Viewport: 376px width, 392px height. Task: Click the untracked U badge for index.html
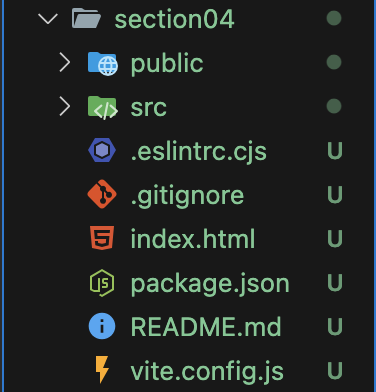coord(335,239)
